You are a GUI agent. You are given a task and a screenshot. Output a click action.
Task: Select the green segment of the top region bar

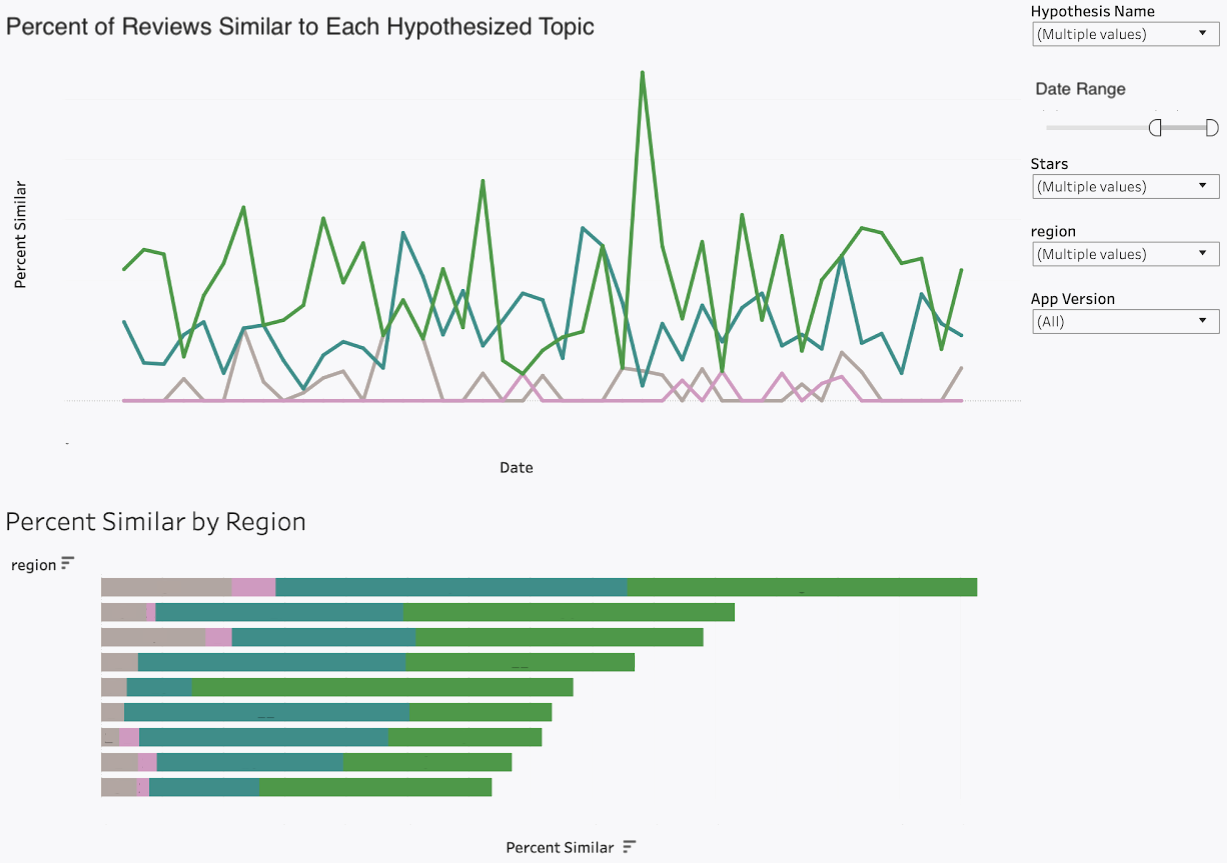801,587
